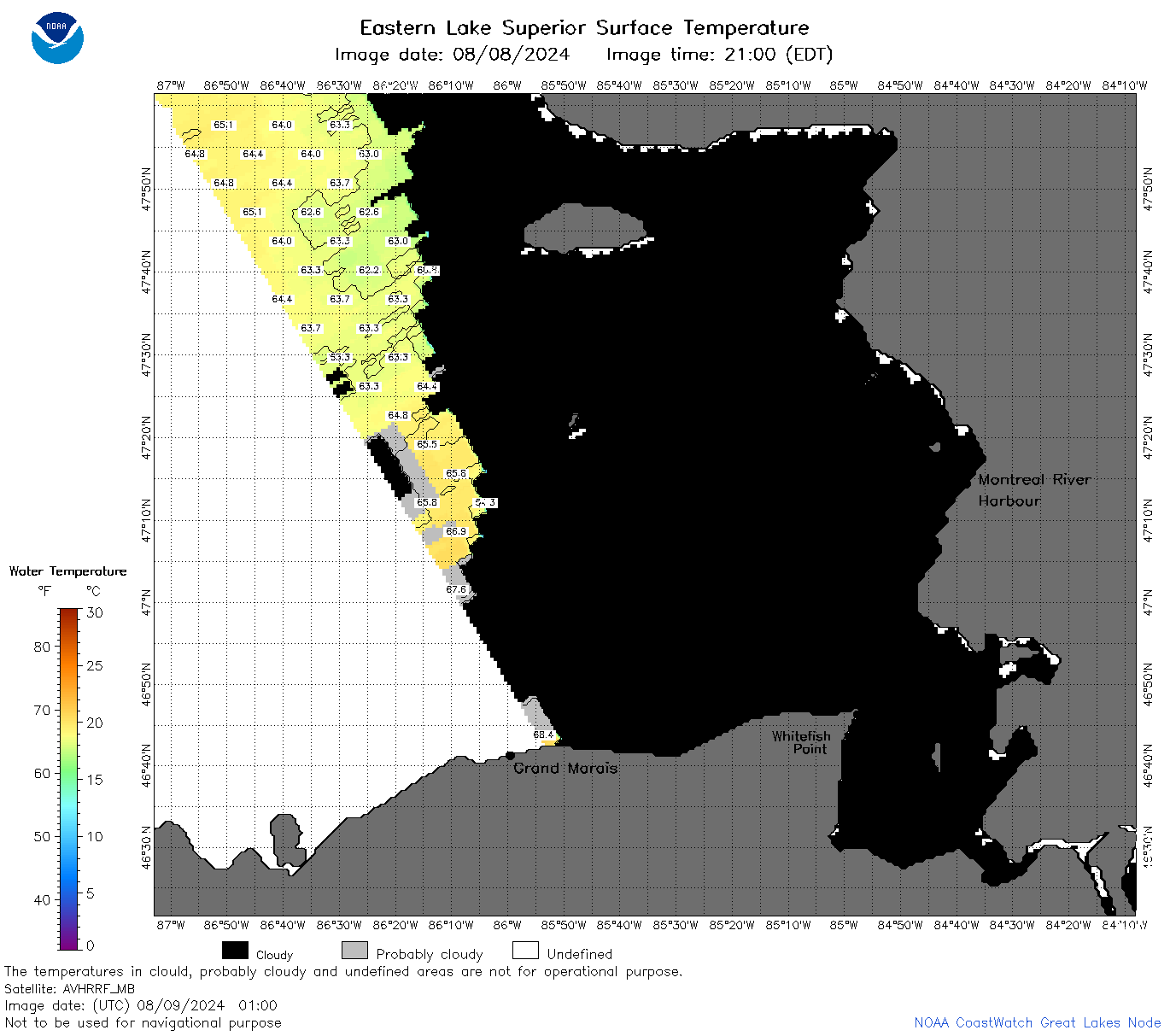1170x1036 pixels.
Task: Click the 'Satellite: AVHRRF_MB' line
Action: (x=70, y=989)
